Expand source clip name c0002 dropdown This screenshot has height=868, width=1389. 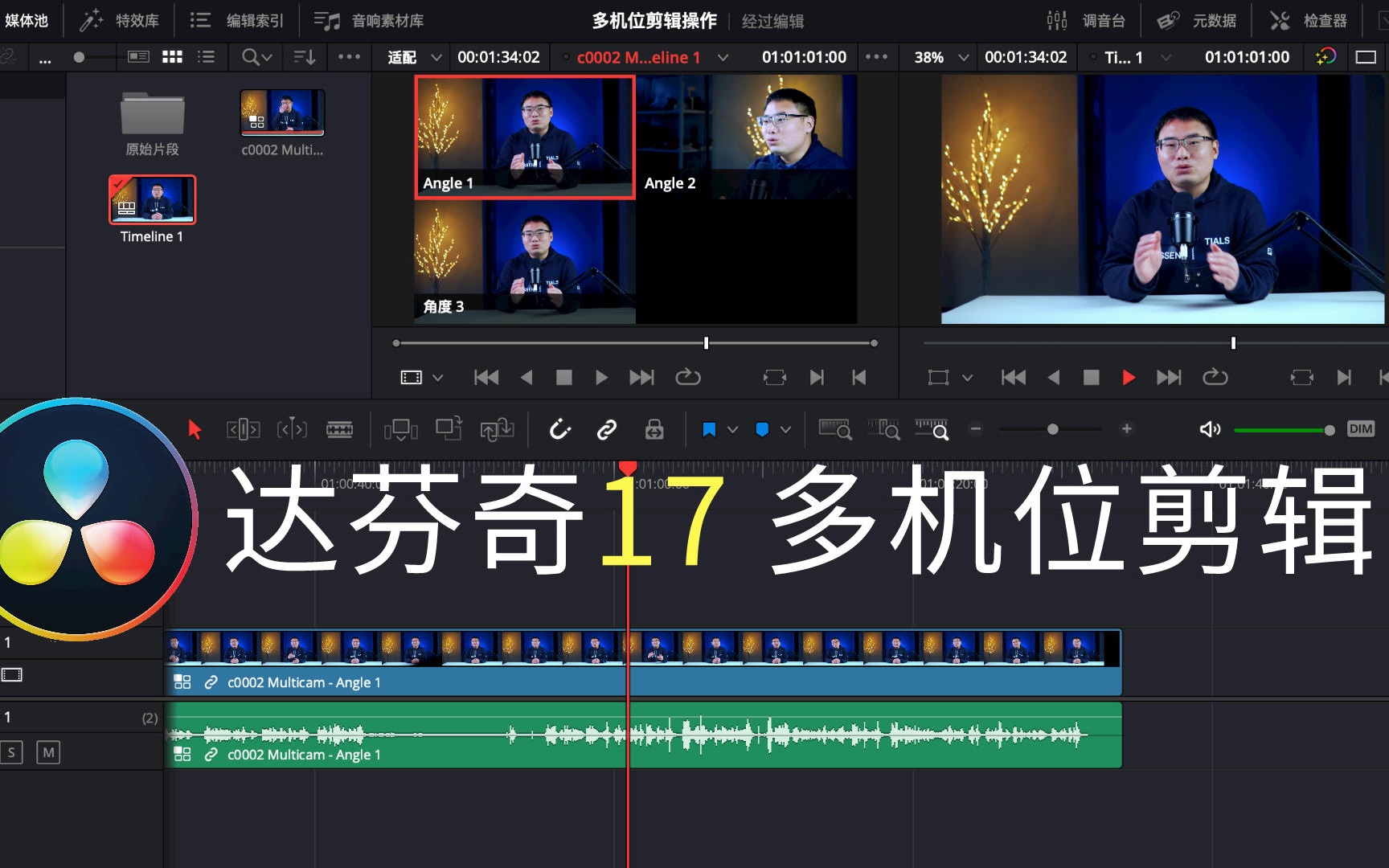(723, 57)
